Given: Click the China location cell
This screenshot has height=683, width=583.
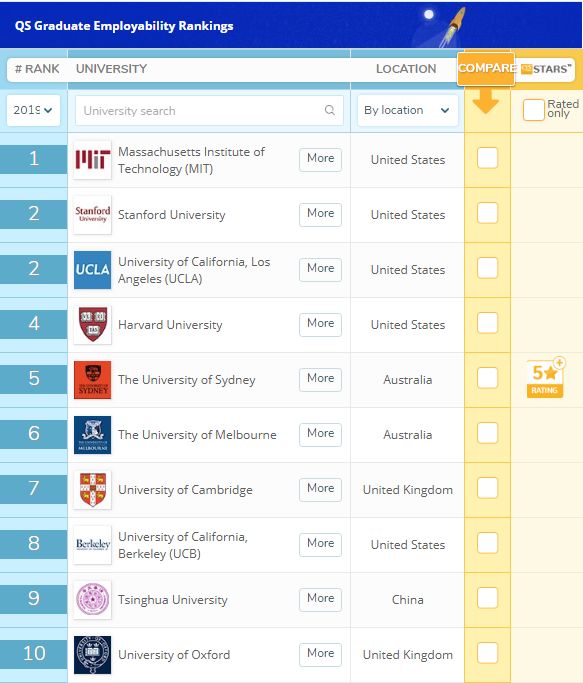Looking at the screenshot, I should [x=408, y=600].
